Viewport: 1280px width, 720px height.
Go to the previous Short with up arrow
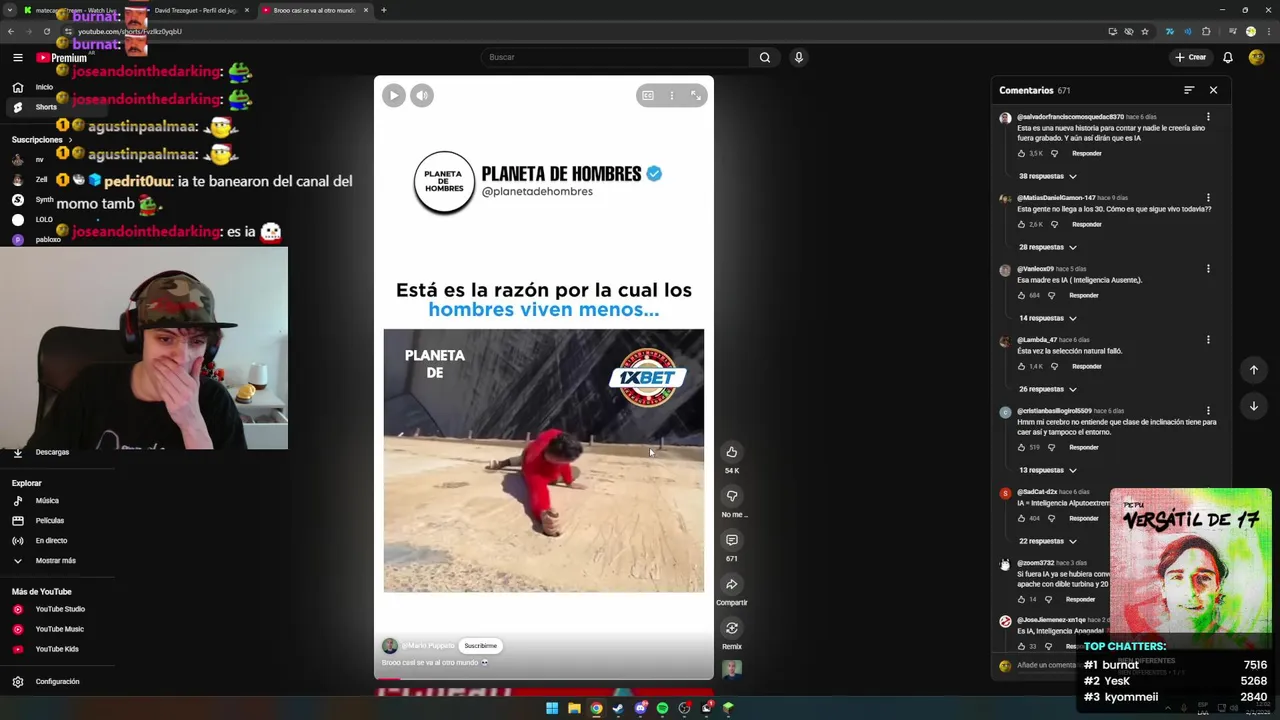1253,370
